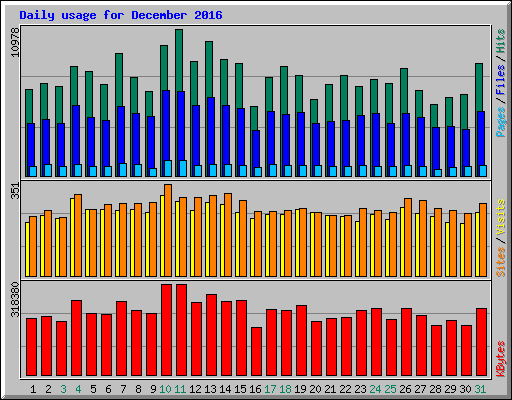This screenshot has width=512, height=400.
Task: Click the orange sites bar for day 10
Action: click(168, 230)
